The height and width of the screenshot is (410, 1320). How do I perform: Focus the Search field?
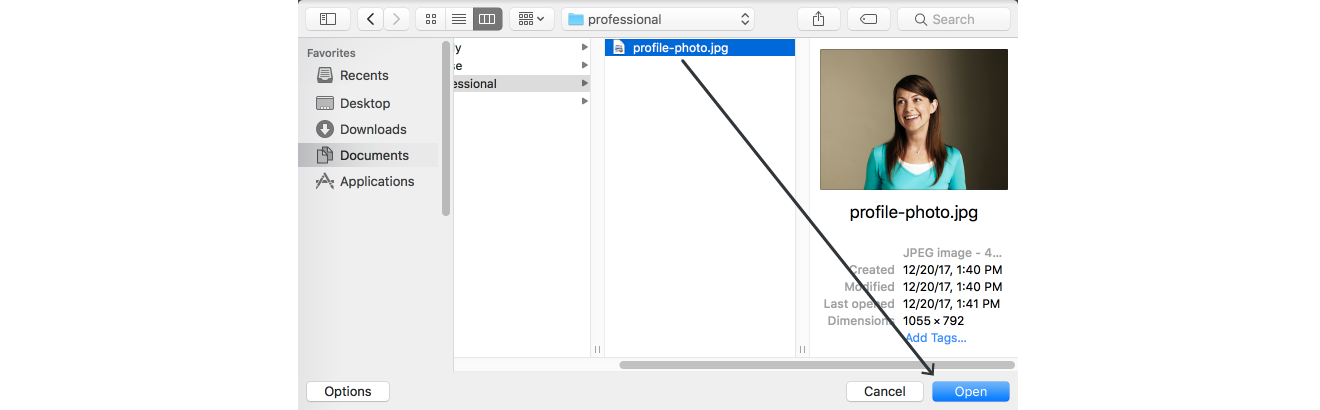[954, 19]
